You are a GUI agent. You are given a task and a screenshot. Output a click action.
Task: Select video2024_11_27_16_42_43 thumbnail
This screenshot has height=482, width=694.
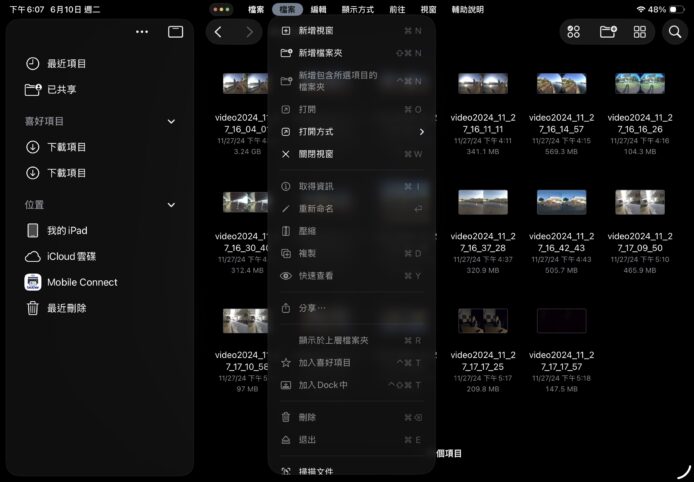click(x=561, y=203)
